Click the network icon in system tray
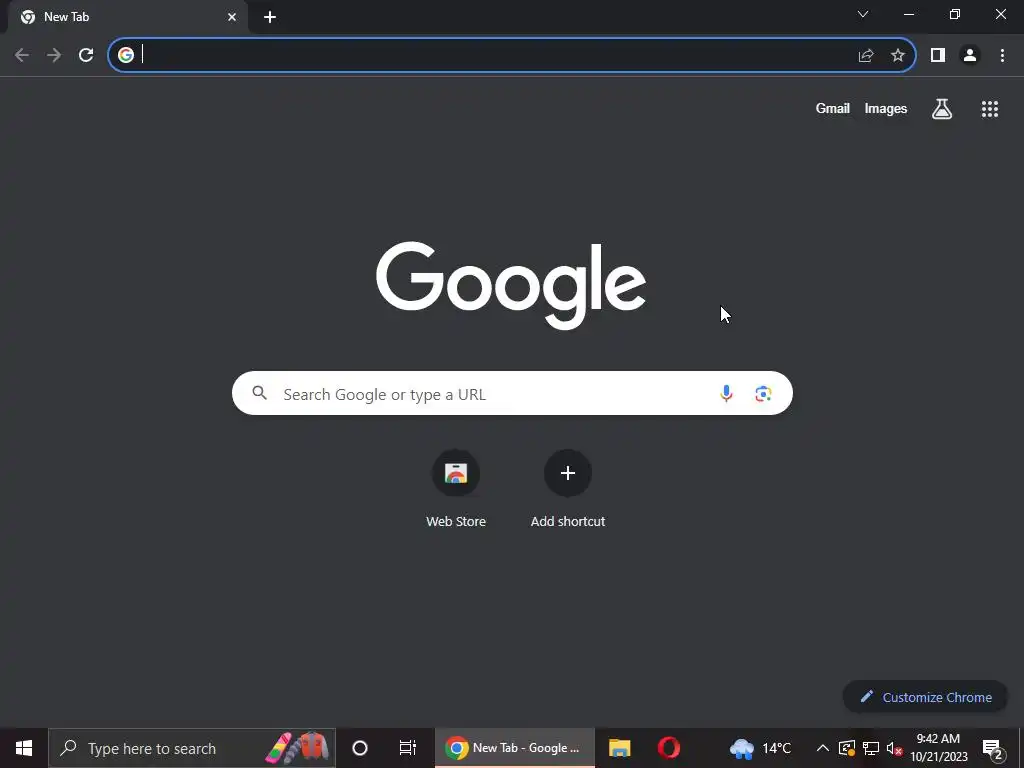 (x=871, y=748)
